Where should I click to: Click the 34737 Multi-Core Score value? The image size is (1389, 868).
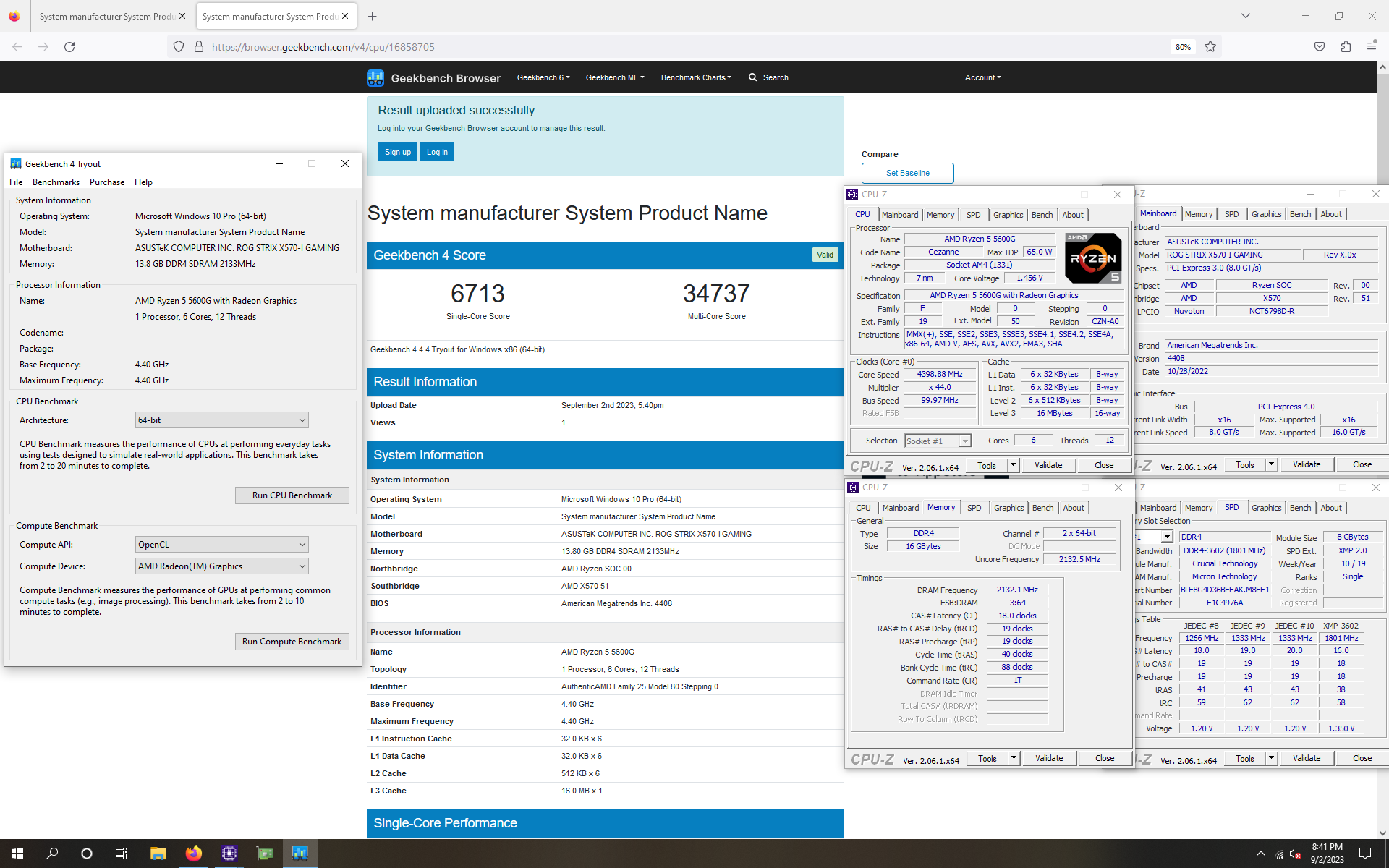[x=716, y=294]
